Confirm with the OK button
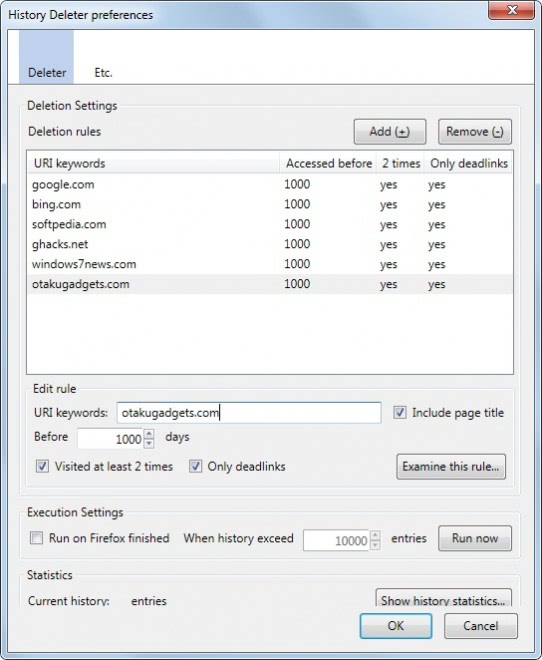Image resolution: width=542 pixels, height=660 pixels. [396, 626]
